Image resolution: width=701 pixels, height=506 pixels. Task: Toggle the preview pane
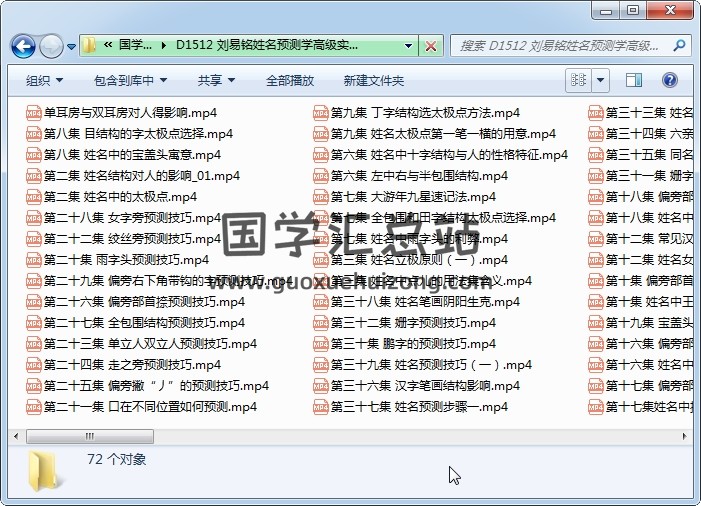click(x=634, y=81)
